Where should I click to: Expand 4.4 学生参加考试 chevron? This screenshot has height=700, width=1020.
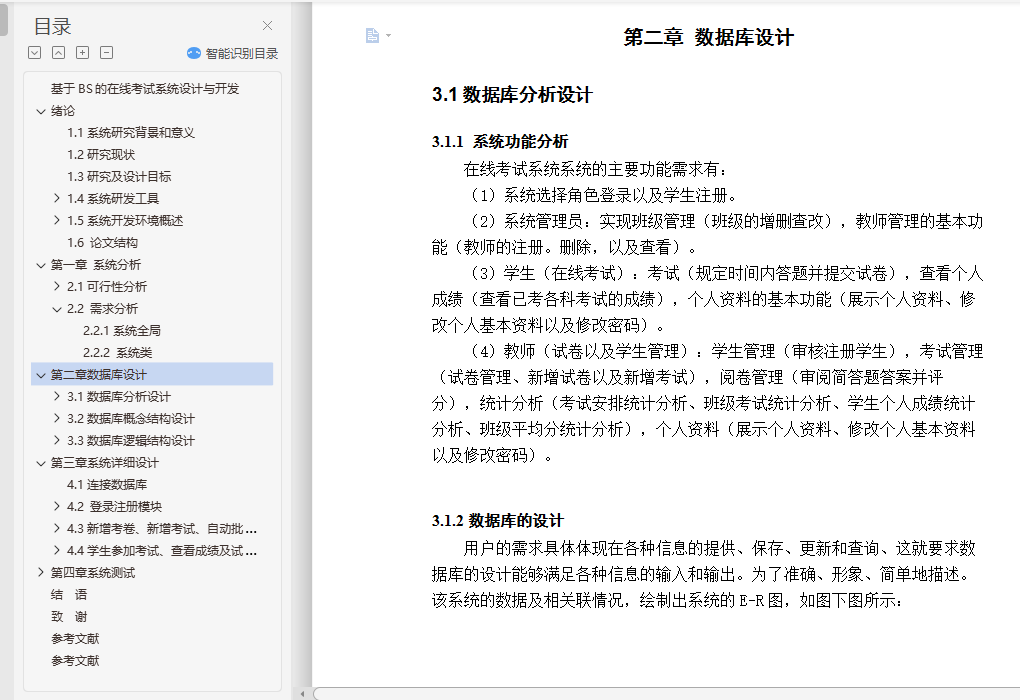coord(57,550)
